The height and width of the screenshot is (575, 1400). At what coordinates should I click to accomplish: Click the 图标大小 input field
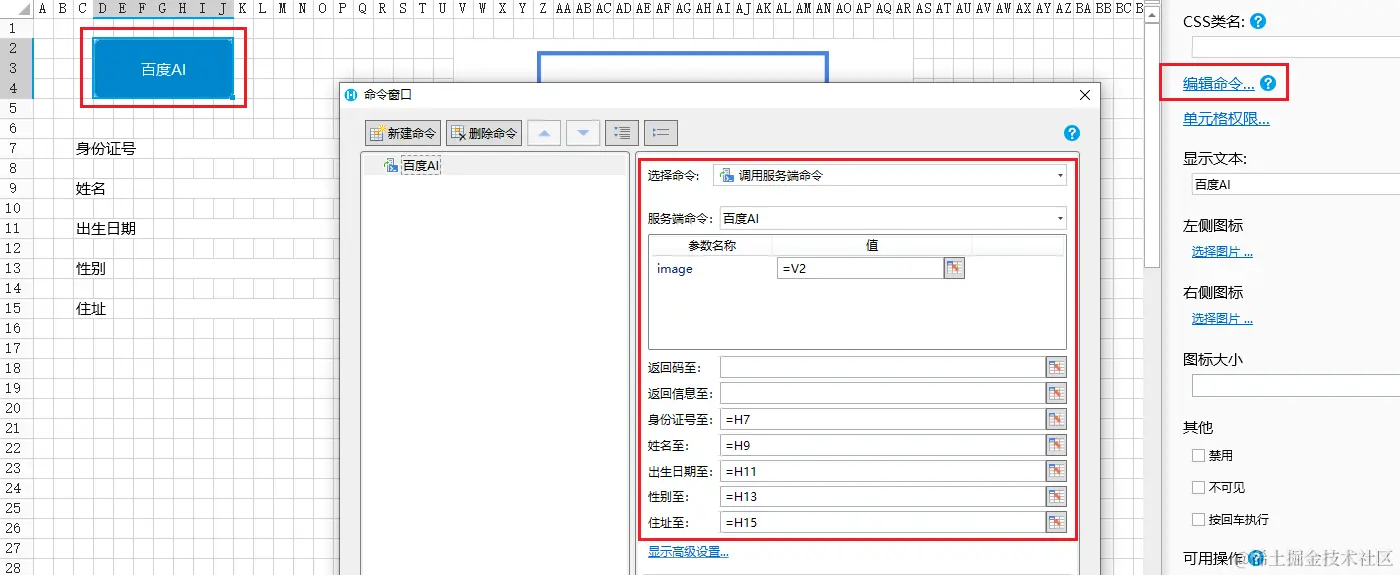1295,386
